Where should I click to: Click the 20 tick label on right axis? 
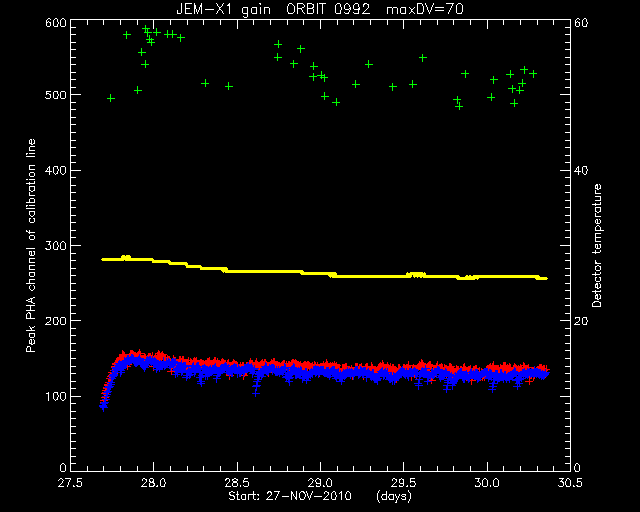(x=581, y=321)
